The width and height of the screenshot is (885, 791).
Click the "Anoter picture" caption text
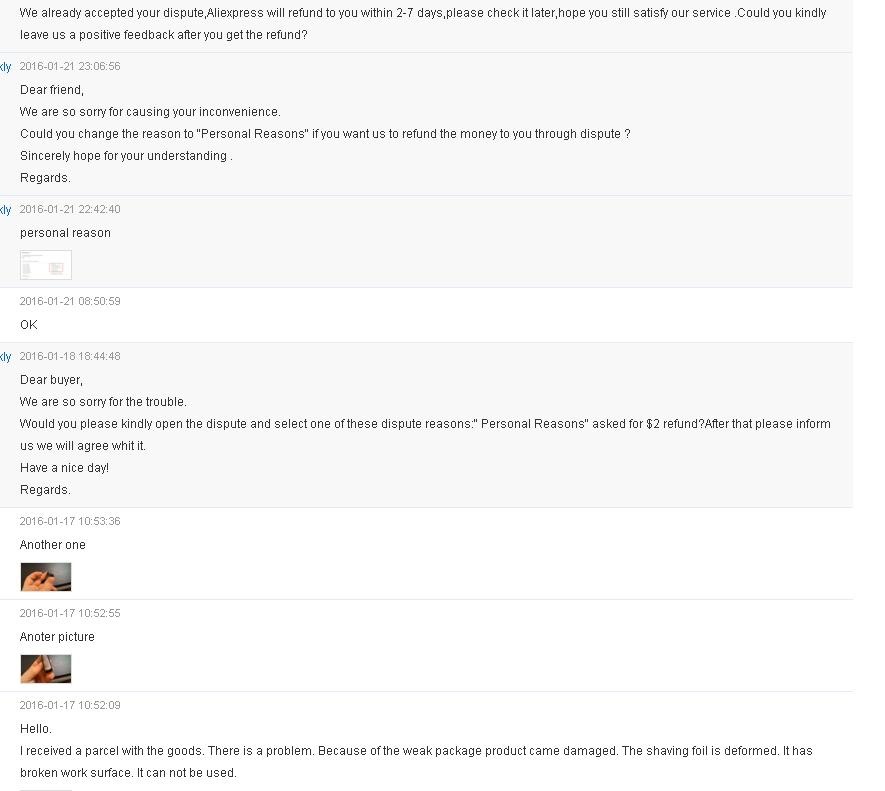click(57, 637)
